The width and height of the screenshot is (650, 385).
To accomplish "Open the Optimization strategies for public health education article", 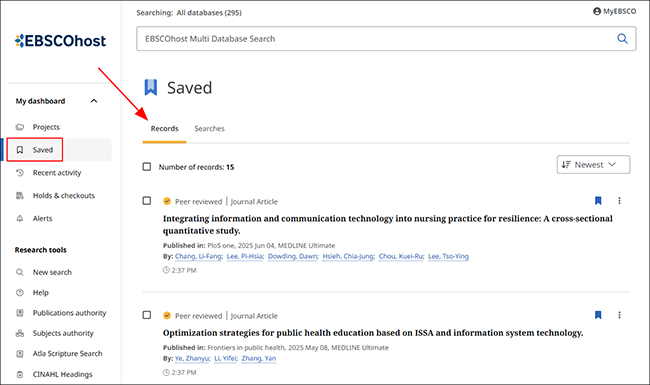I will tap(373, 333).
